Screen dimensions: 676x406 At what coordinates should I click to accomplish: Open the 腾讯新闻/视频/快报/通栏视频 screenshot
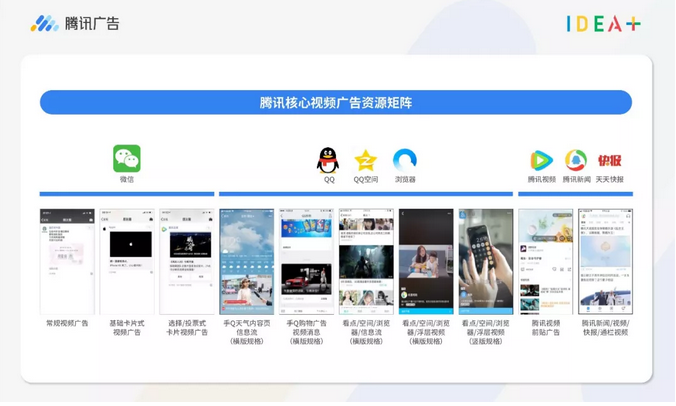606,262
